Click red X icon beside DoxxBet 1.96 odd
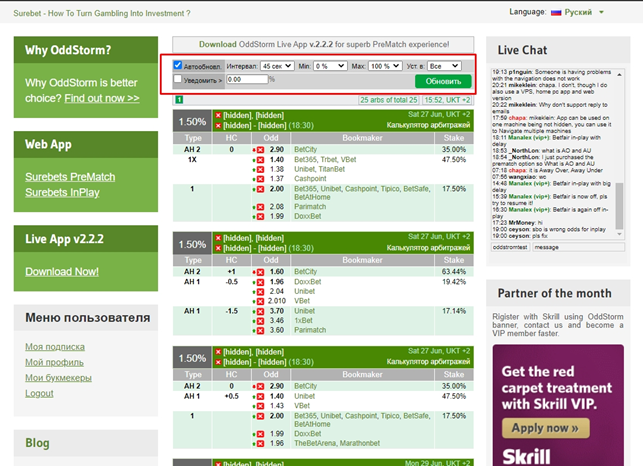Image resolution: width=643 pixels, height=466 pixels. pyautogui.click(x=260, y=282)
